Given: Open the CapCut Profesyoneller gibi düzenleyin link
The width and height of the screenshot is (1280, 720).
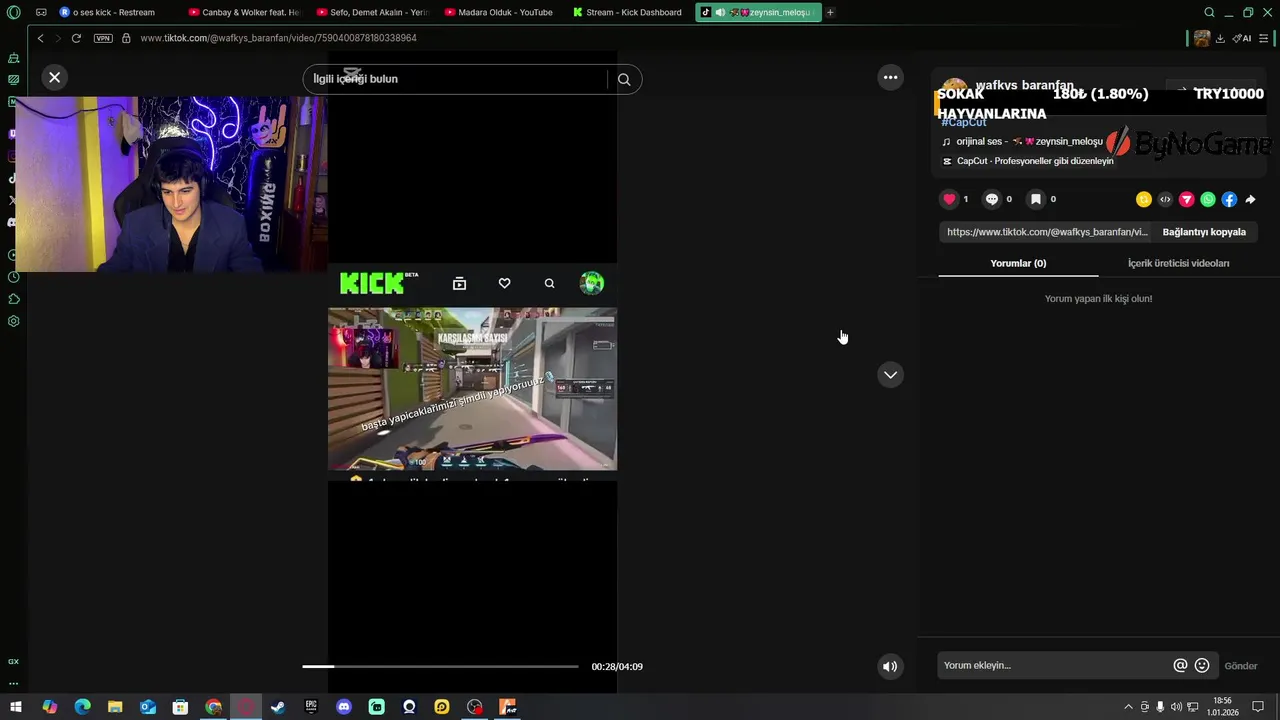Looking at the screenshot, I should click(1028, 161).
